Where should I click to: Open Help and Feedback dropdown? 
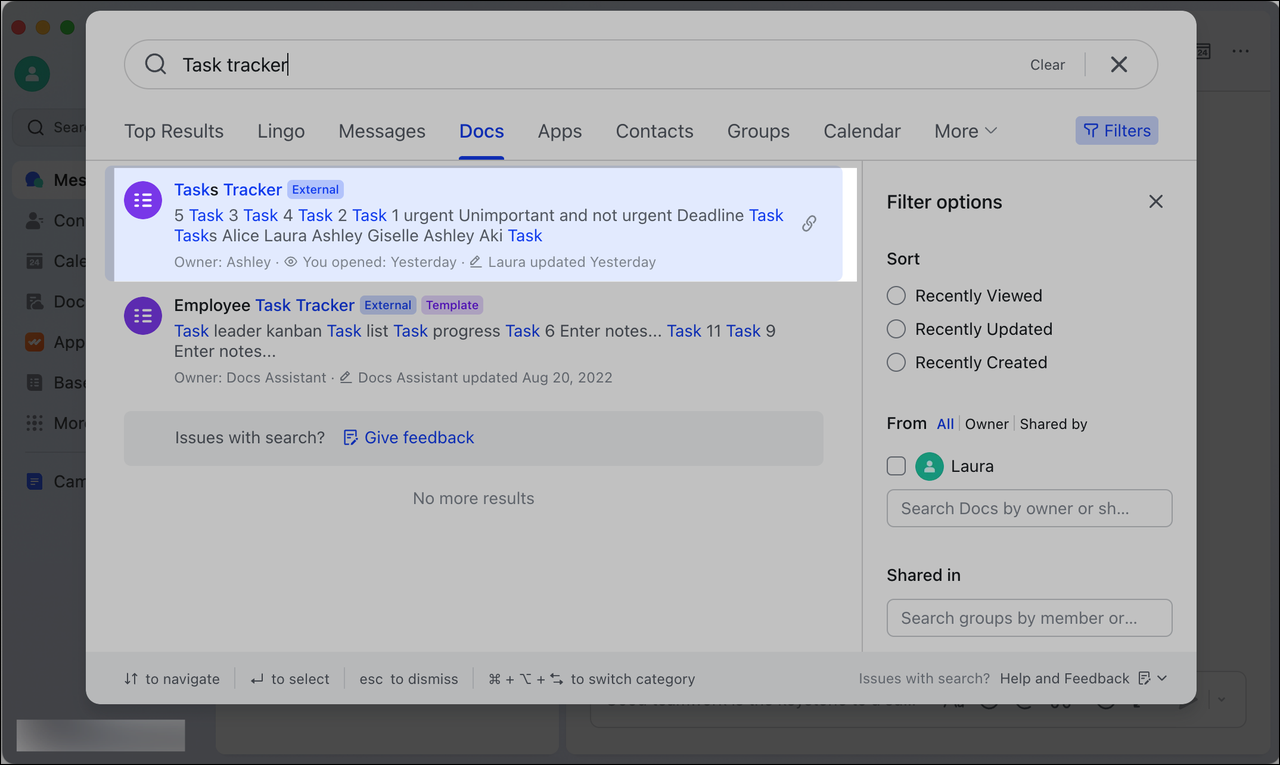1084,678
